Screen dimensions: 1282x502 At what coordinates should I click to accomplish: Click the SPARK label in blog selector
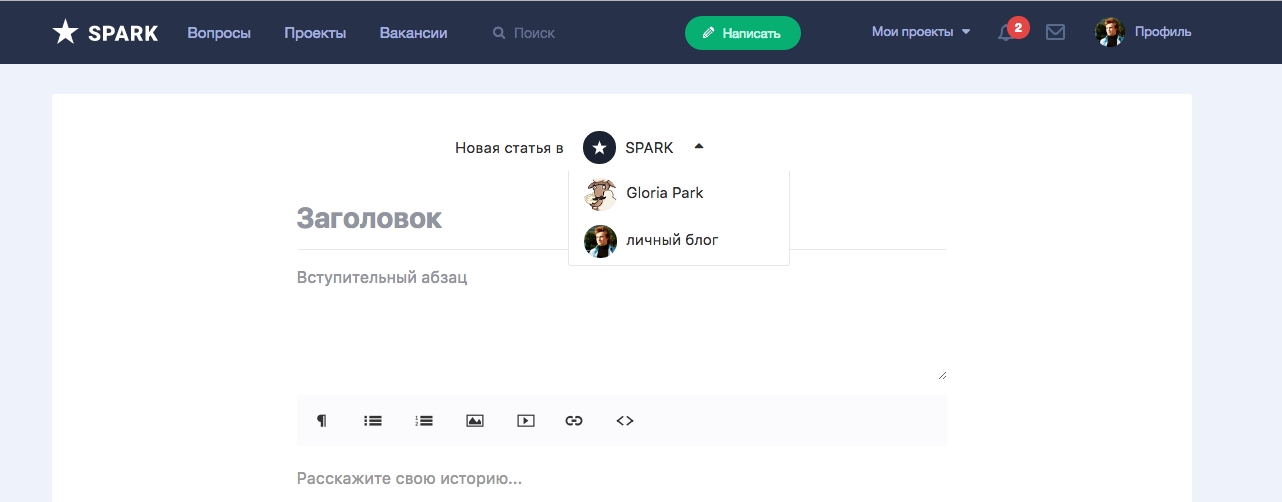(649, 148)
